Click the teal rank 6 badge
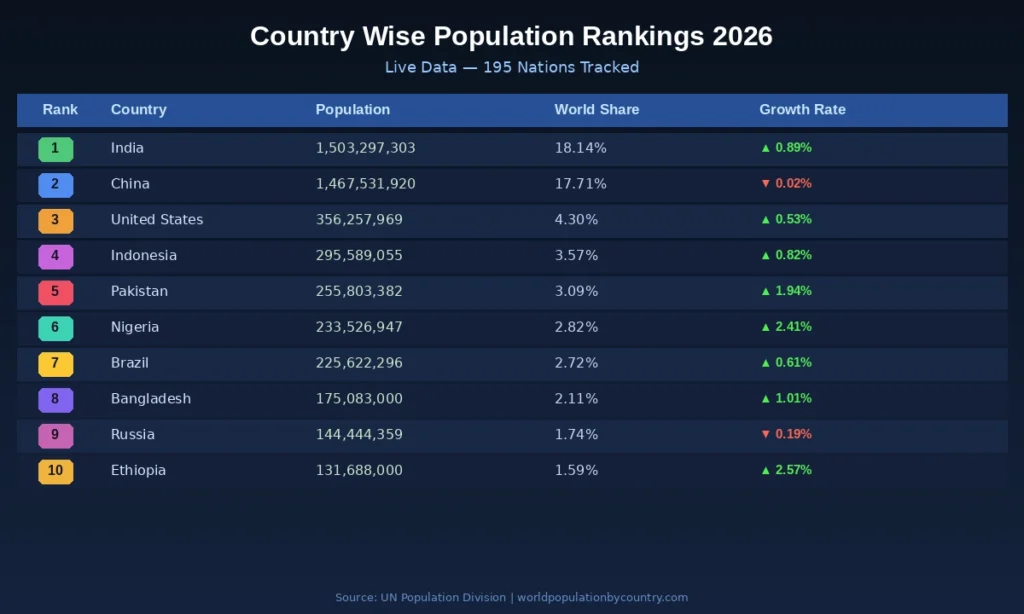The width and height of the screenshot is (1024, 614). point(55,328)
